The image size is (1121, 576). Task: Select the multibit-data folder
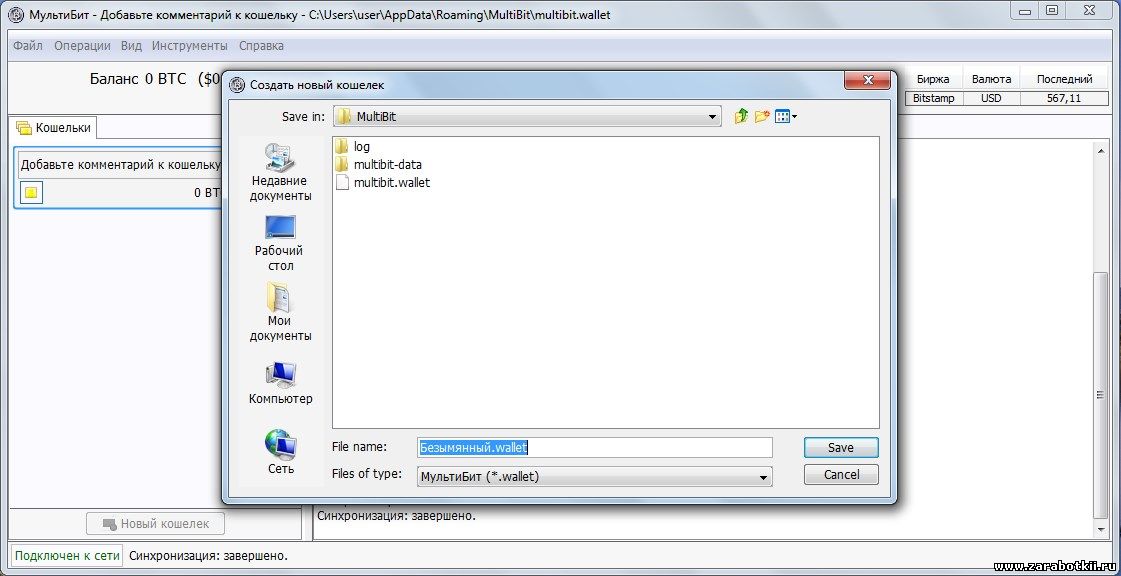pos(378,164)
